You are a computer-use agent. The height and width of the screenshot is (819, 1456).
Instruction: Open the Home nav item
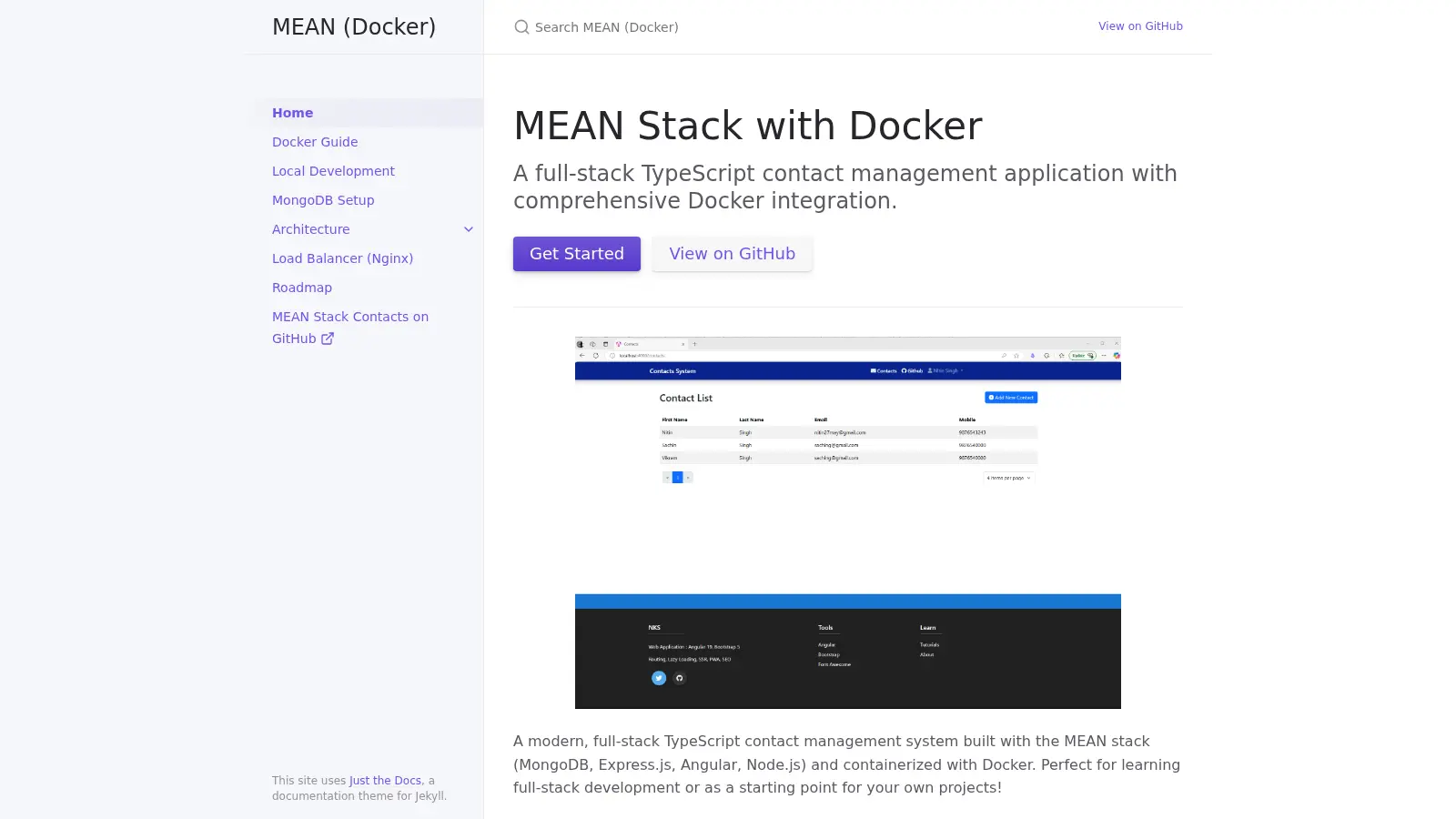(x=369, y=113)
